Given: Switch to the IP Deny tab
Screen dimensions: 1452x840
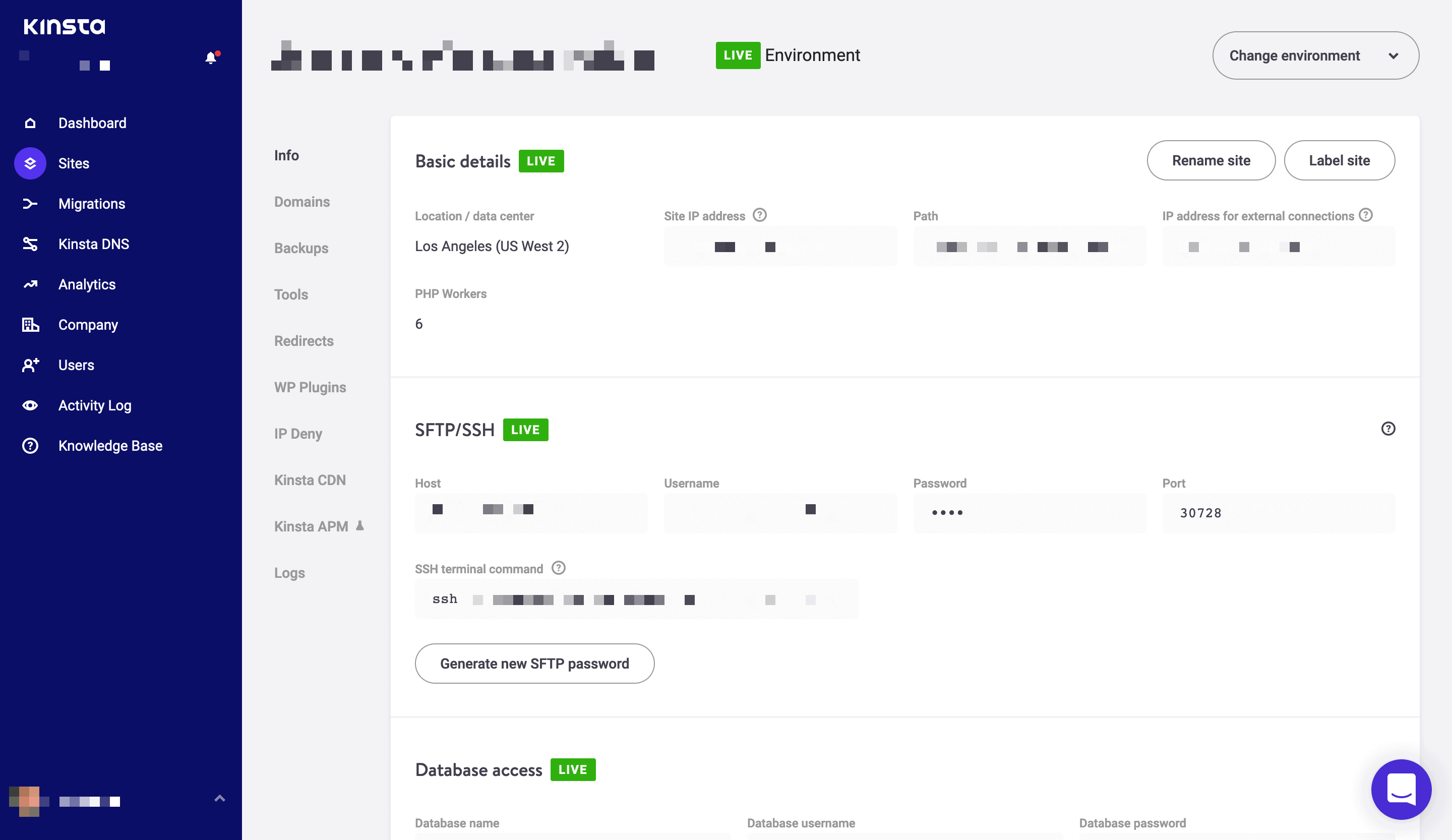Looking at the screenshot, I should tap(298, 433).
